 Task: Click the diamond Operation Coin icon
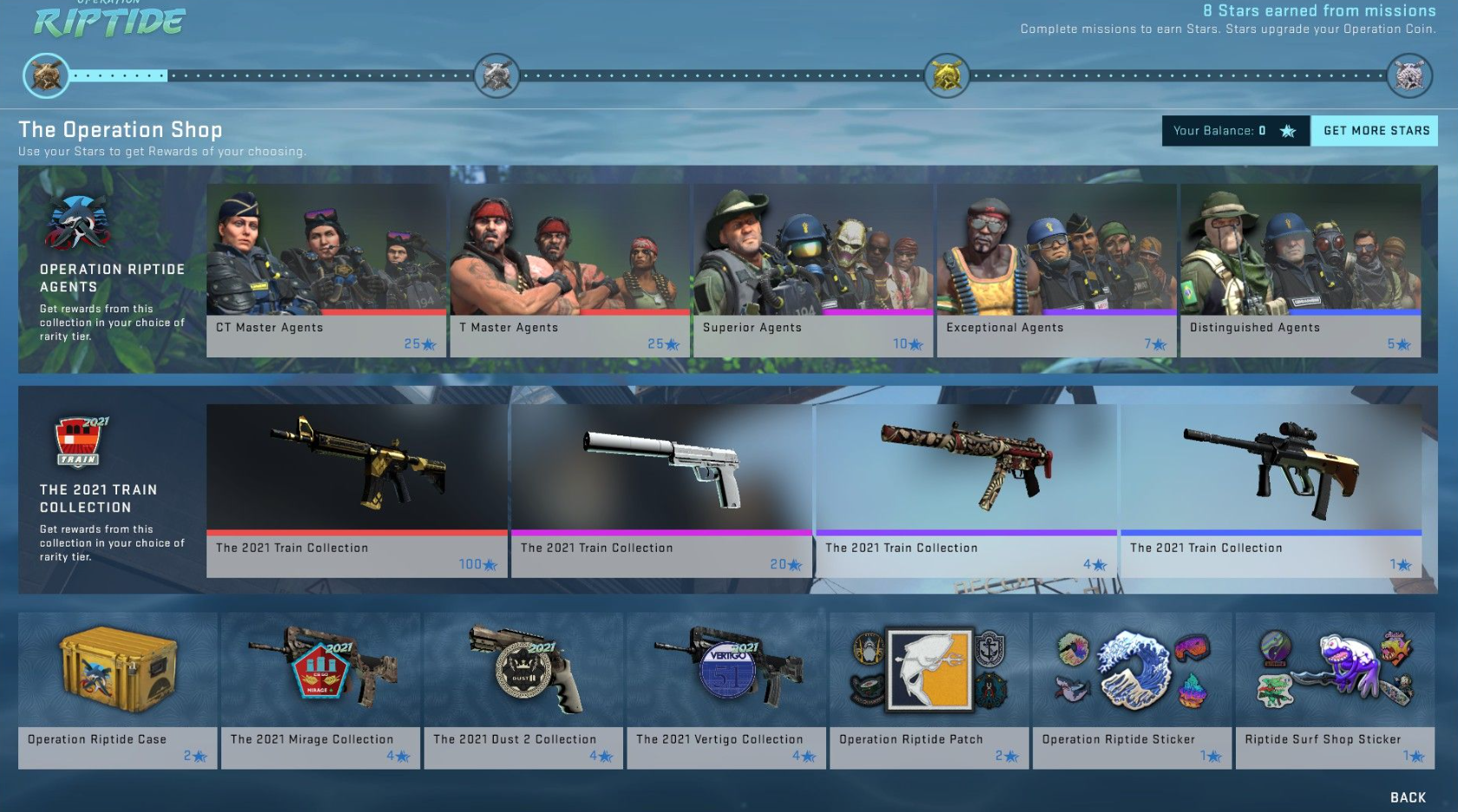pos(1409,75)
